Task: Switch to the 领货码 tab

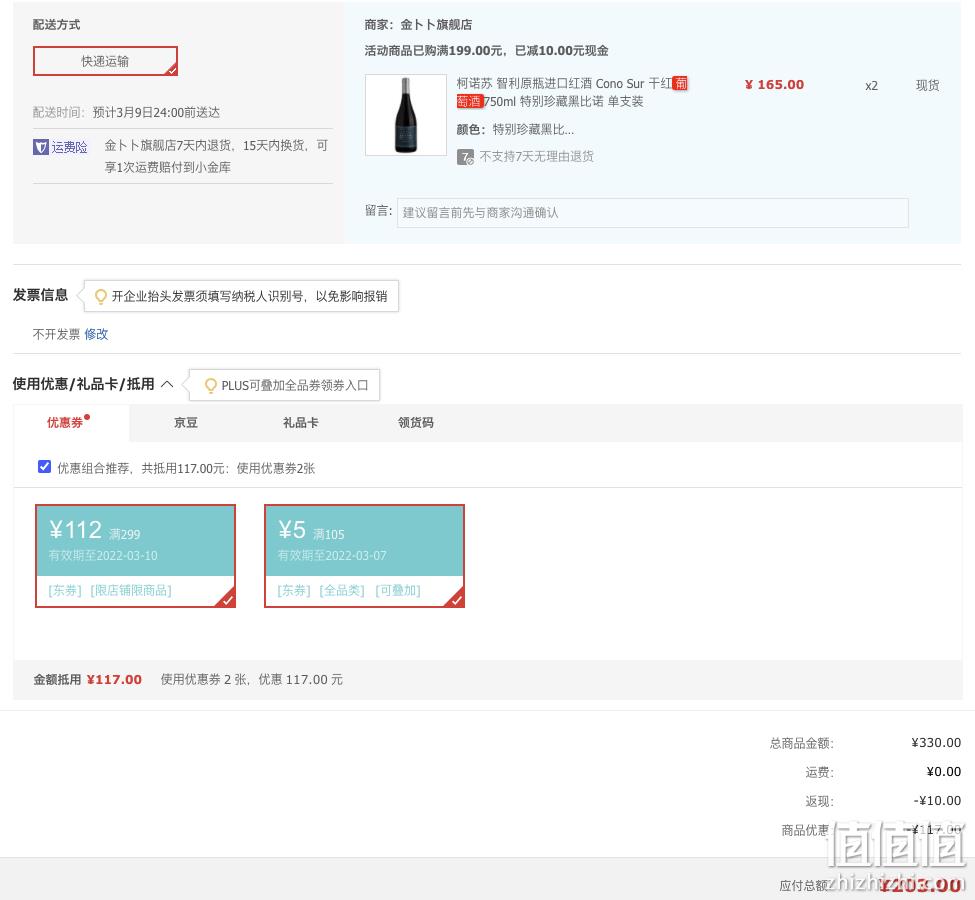Action: coord(415,423)
